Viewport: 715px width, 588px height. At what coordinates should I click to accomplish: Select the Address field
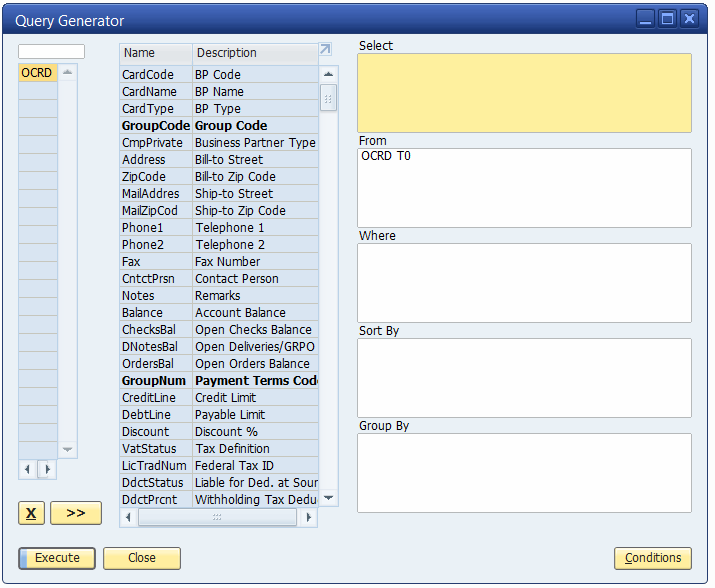tap(156, 160)
